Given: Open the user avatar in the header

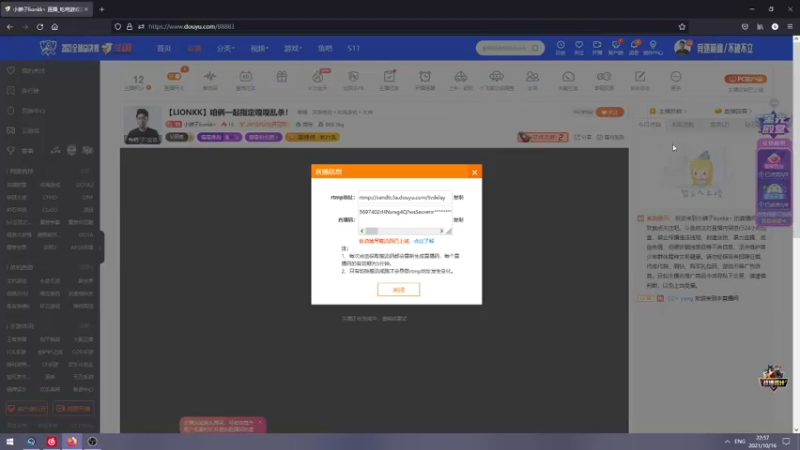Looking at the screenshot, I should (682, 48).
